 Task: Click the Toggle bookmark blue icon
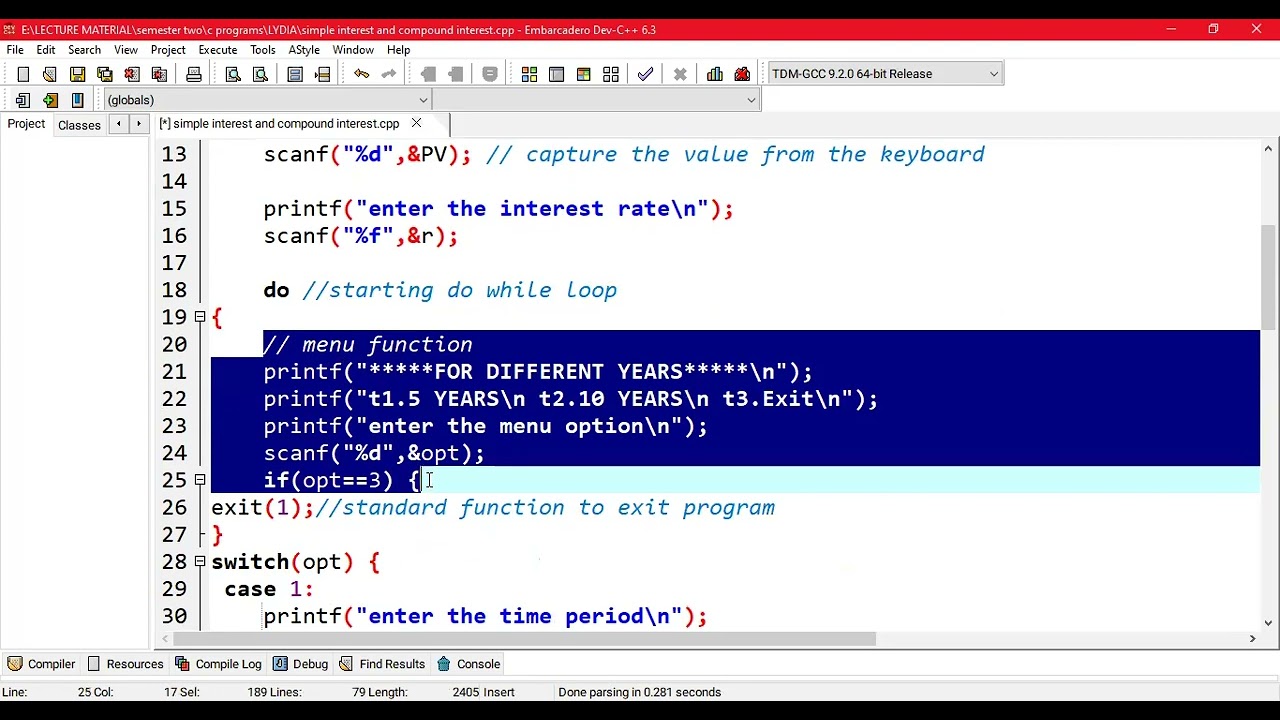point(77,100)
